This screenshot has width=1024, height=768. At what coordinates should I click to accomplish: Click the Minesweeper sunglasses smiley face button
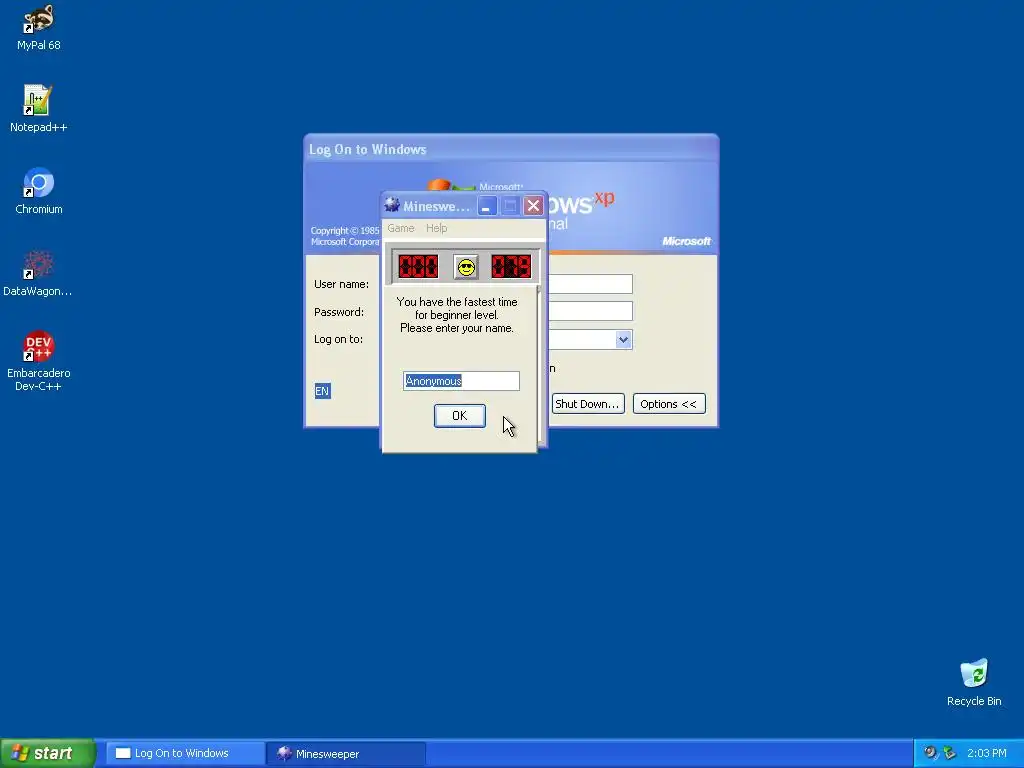[466, 267]
